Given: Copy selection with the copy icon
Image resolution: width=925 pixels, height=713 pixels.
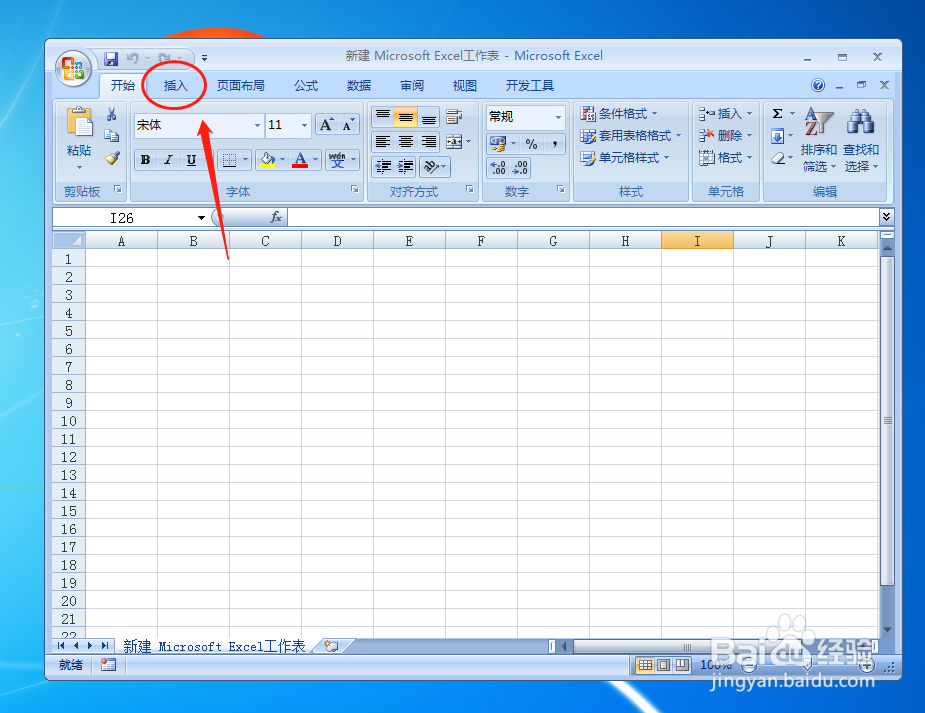Looking at the screenshot, I should pyautogui.click(x=111, y=136).
